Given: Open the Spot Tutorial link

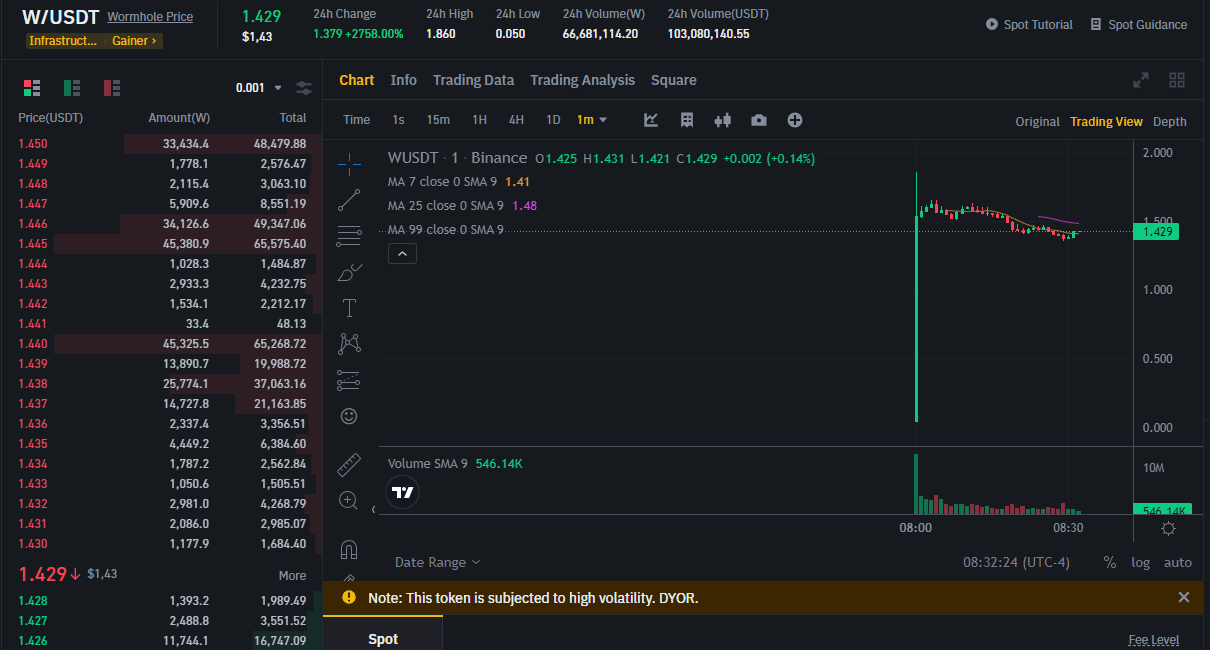Looking at the screenshot, I should (1037, 24).
